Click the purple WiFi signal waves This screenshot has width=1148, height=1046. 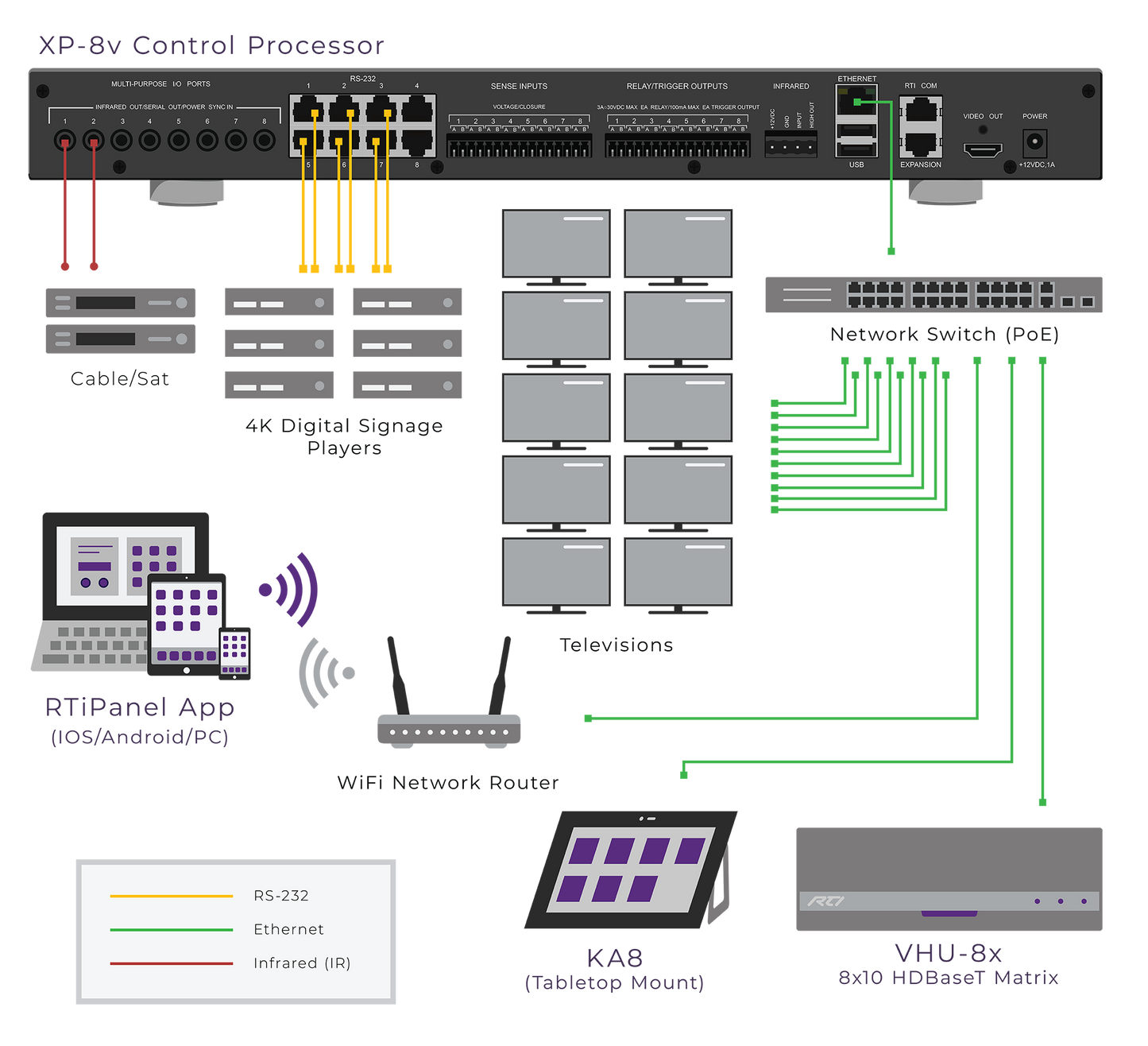[x=290, y=590]
